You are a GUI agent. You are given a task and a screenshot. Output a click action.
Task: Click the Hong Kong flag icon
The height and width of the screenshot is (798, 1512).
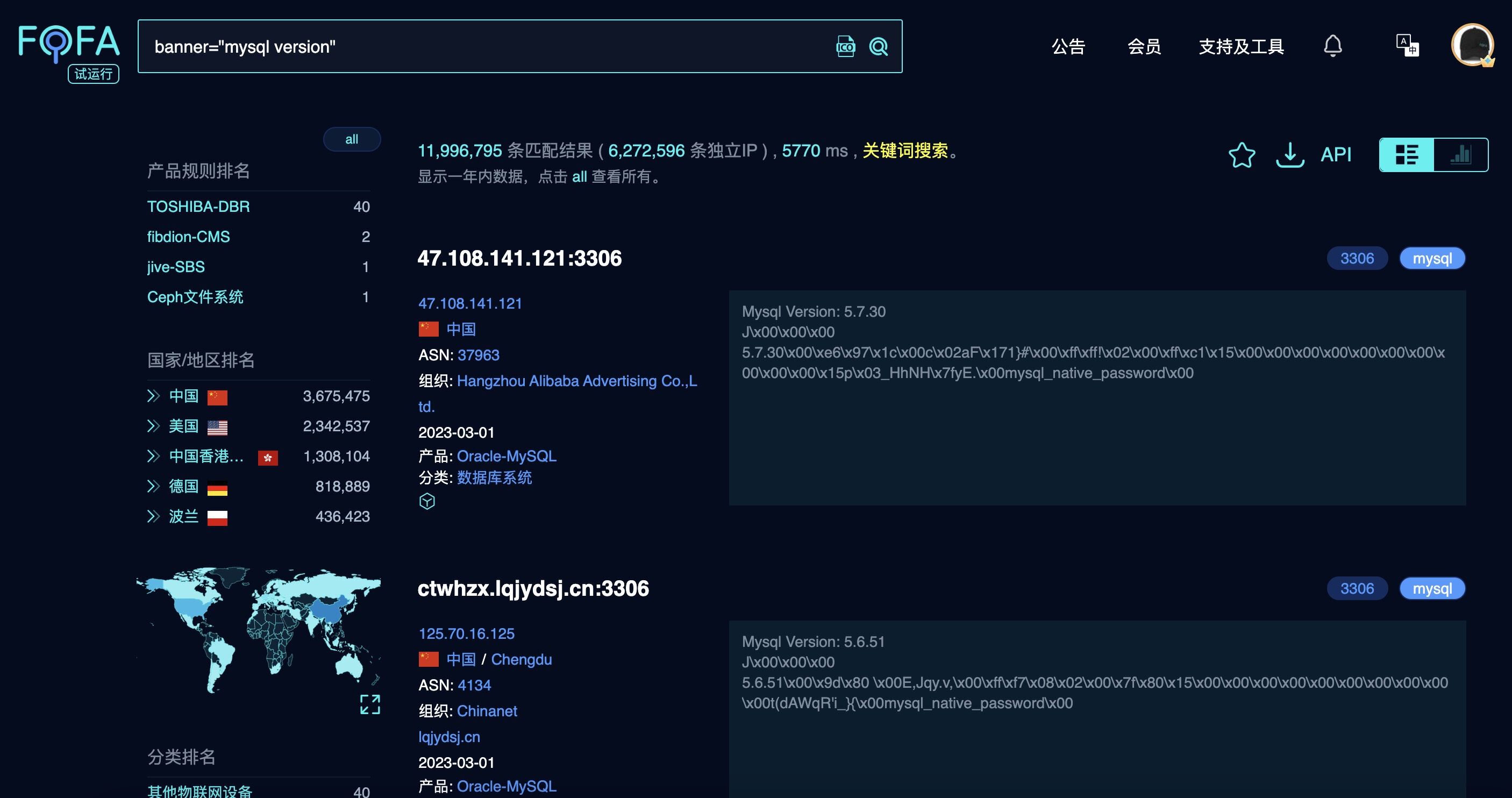268,458
